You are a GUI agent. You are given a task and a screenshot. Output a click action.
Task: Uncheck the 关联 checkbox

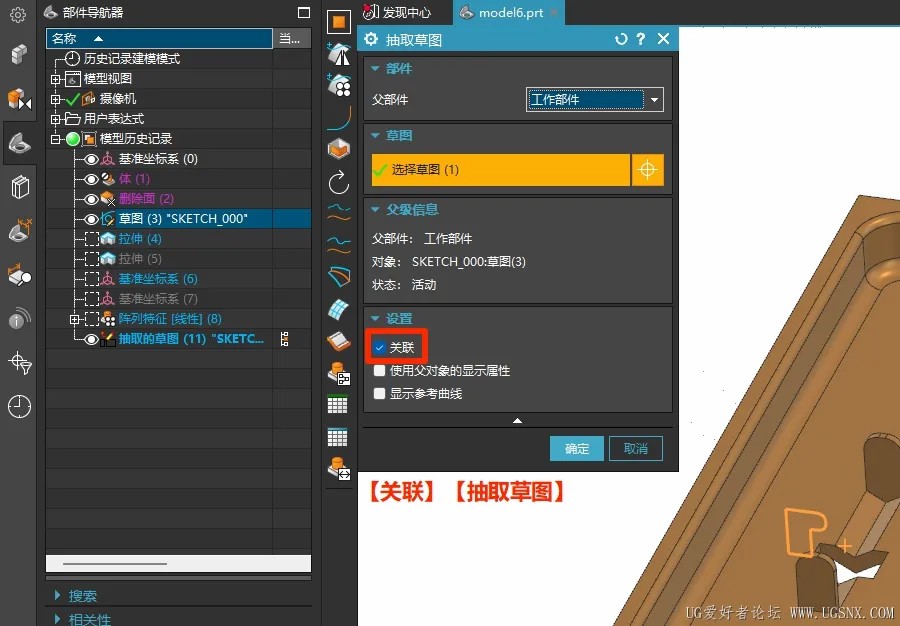tap(379, 347)
